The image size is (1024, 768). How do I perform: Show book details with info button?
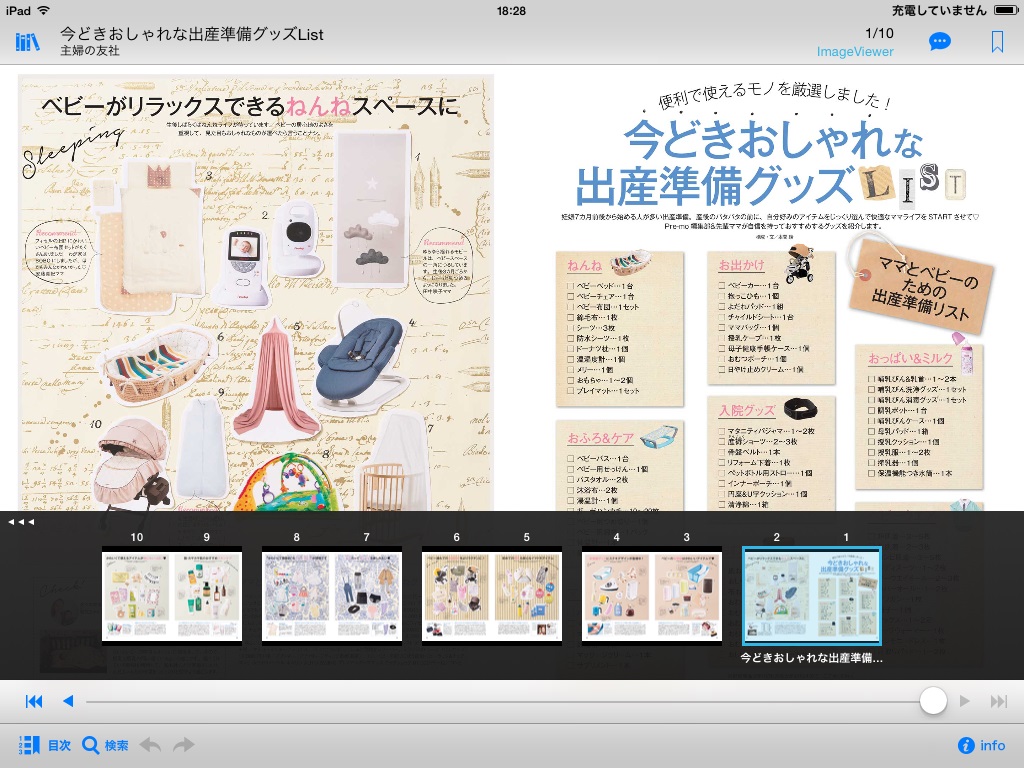(x=981, y=745)
